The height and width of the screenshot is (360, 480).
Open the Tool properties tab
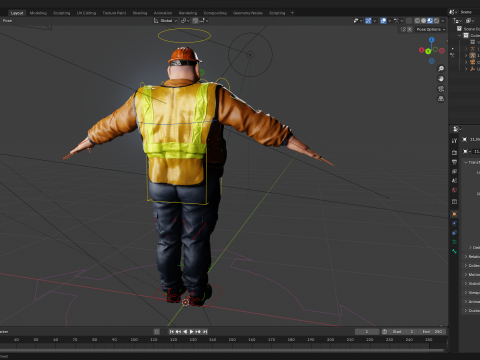(454, 141)
